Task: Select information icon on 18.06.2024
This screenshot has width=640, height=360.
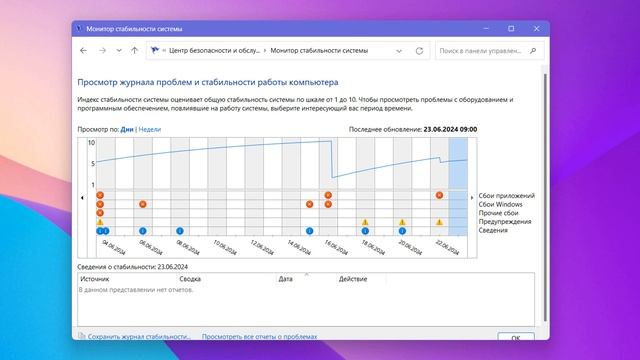Action: click(365, 231)
